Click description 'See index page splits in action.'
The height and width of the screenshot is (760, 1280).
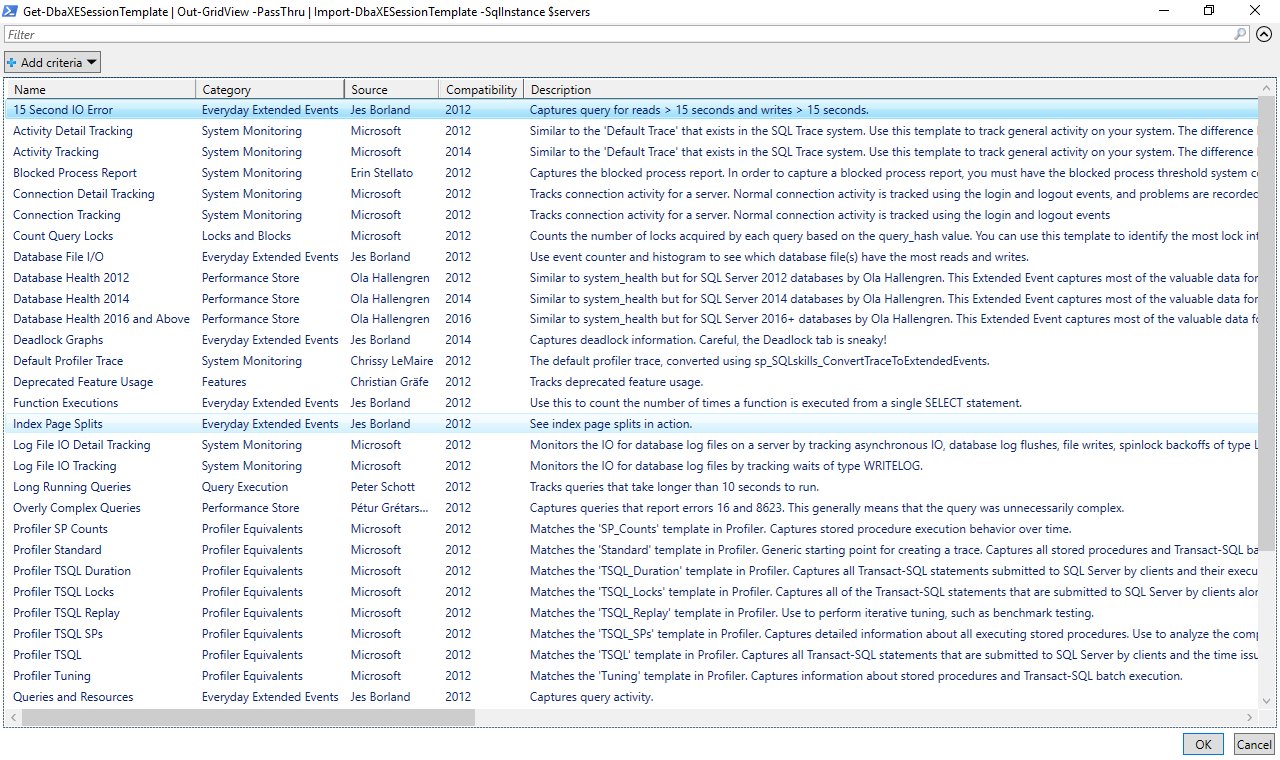tap(611, 424)
